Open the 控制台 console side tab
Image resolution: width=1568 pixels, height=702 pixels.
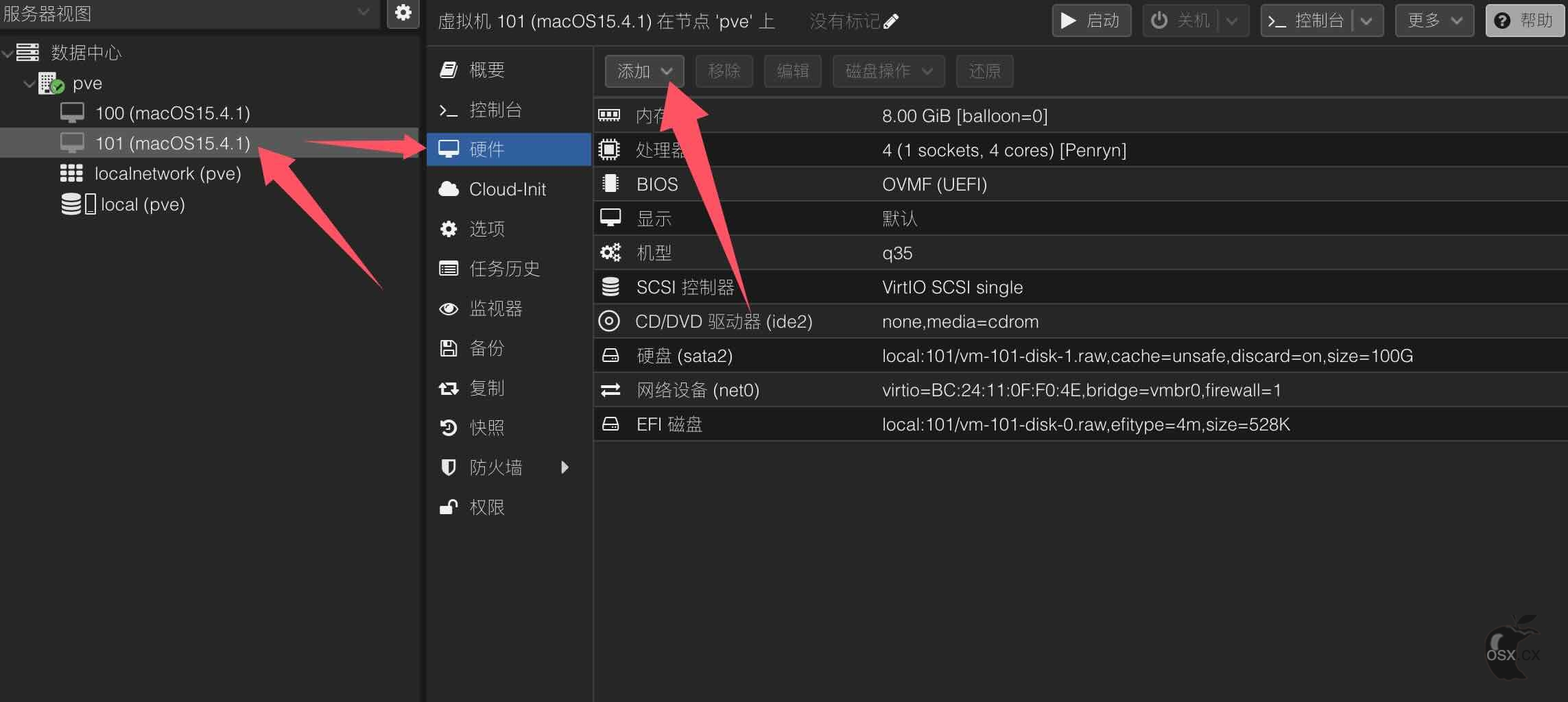[509, 110]
